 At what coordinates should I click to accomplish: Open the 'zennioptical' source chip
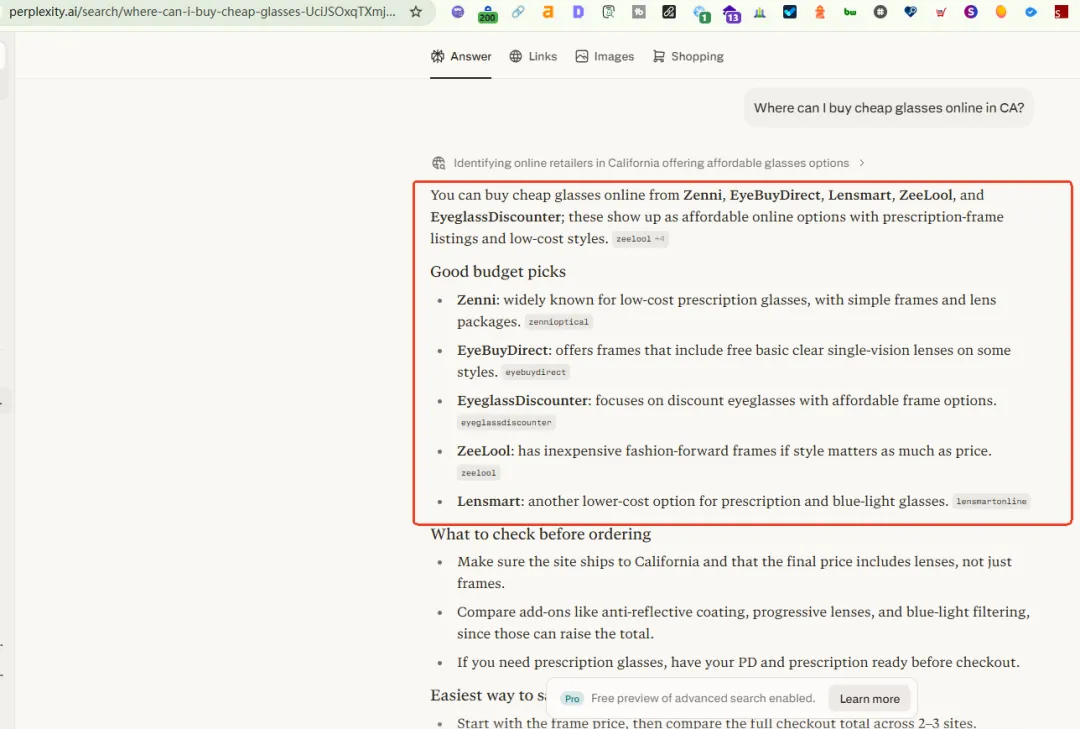[559, 322]
